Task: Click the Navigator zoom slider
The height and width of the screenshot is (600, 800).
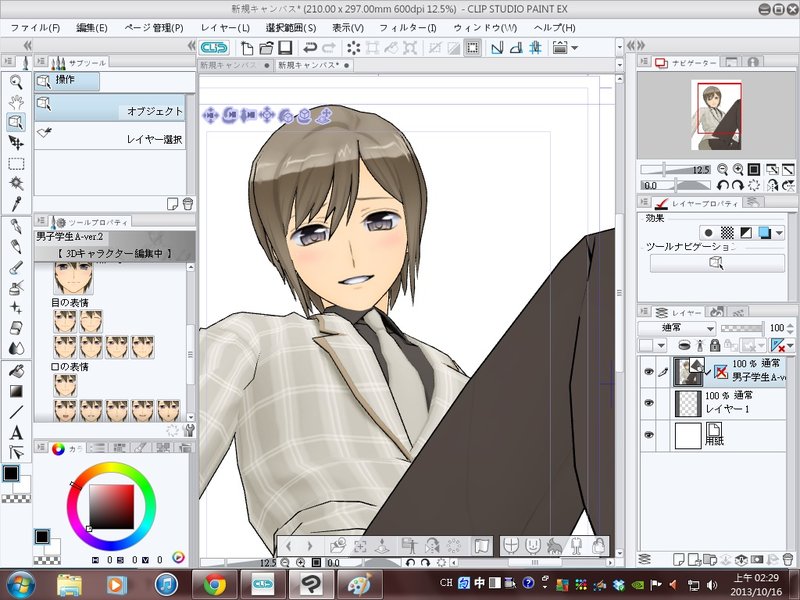Action: [x=674, y=169]
